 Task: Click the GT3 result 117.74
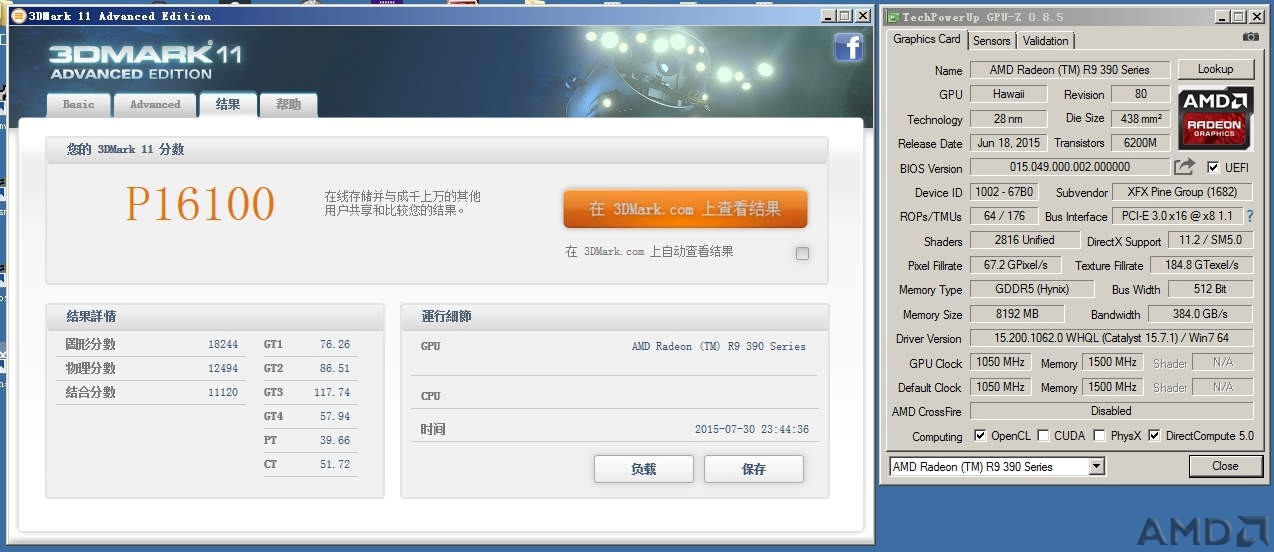pyautogui.click(x=332, y=392)
